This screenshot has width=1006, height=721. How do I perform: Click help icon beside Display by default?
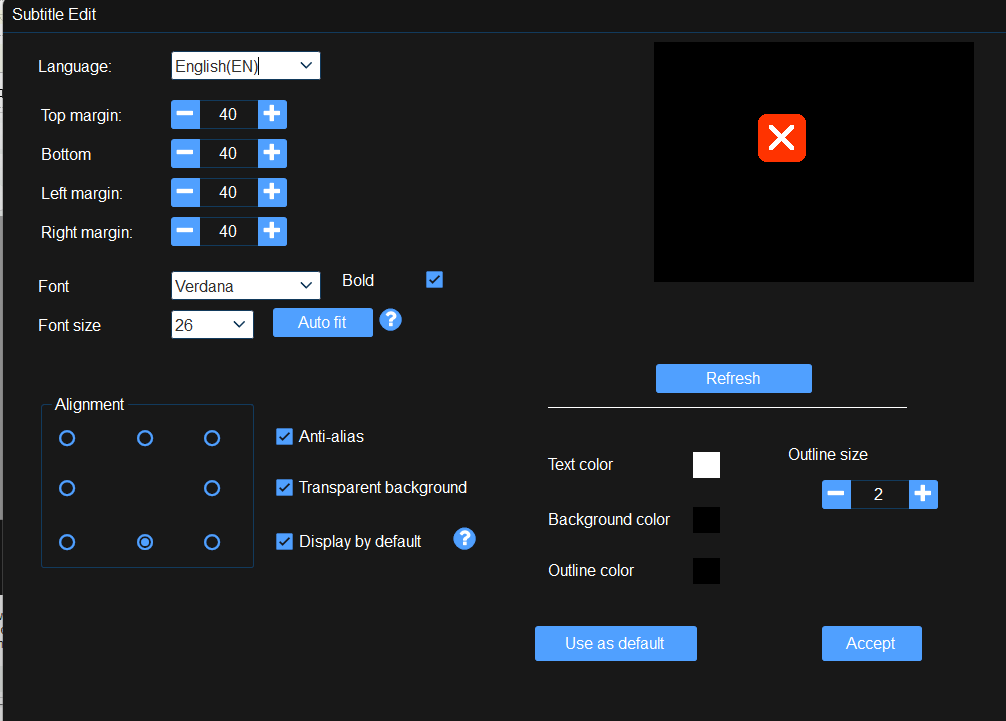click(464, 539)
